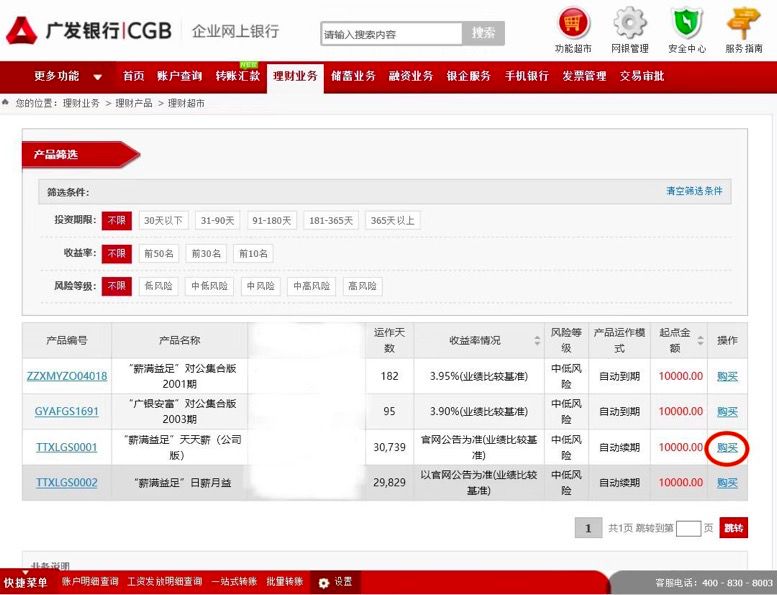Select the 前10名 yield rate filter

tap(253, 253)
